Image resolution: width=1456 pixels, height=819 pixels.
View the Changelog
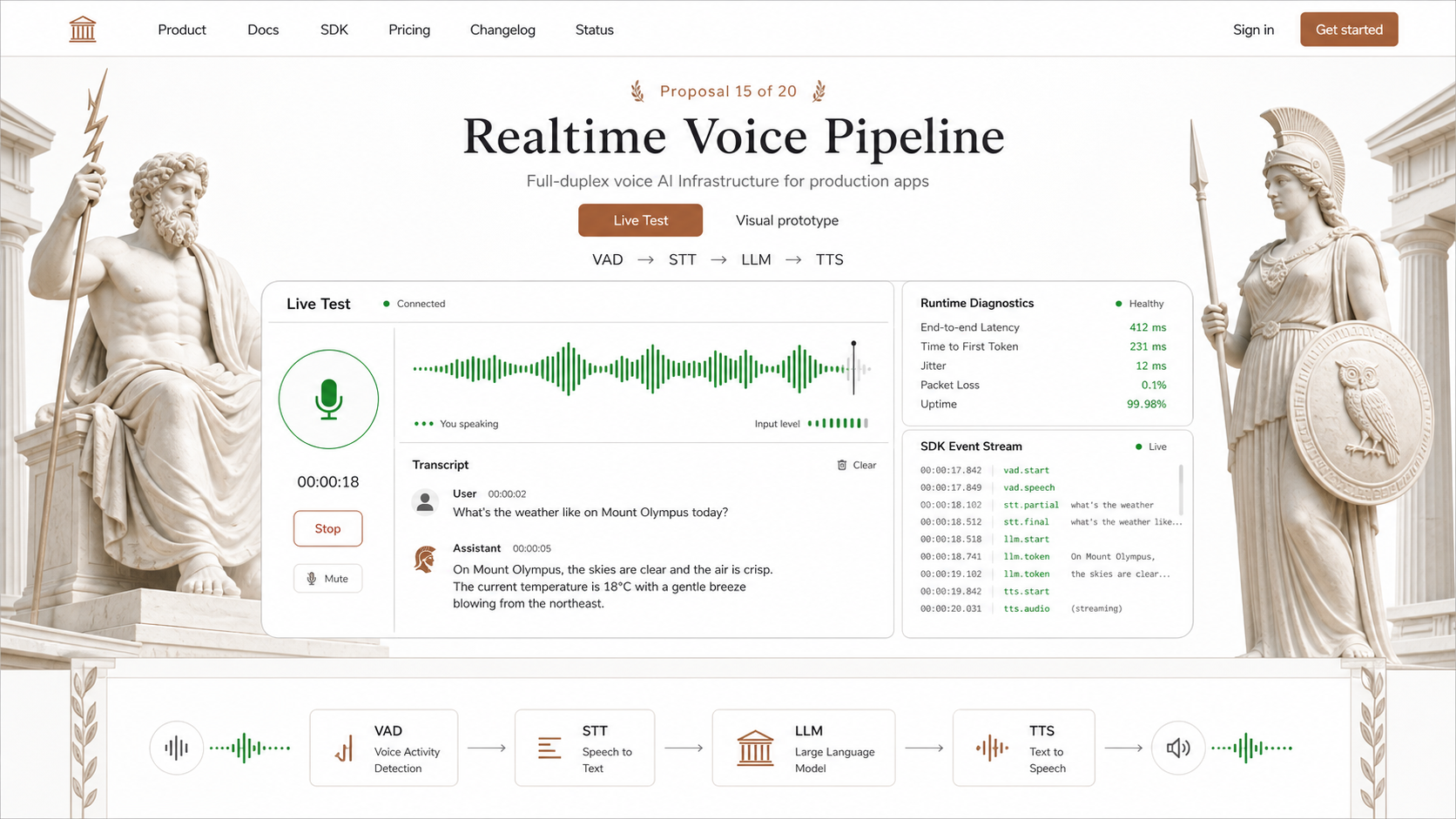tap(502, 30)
